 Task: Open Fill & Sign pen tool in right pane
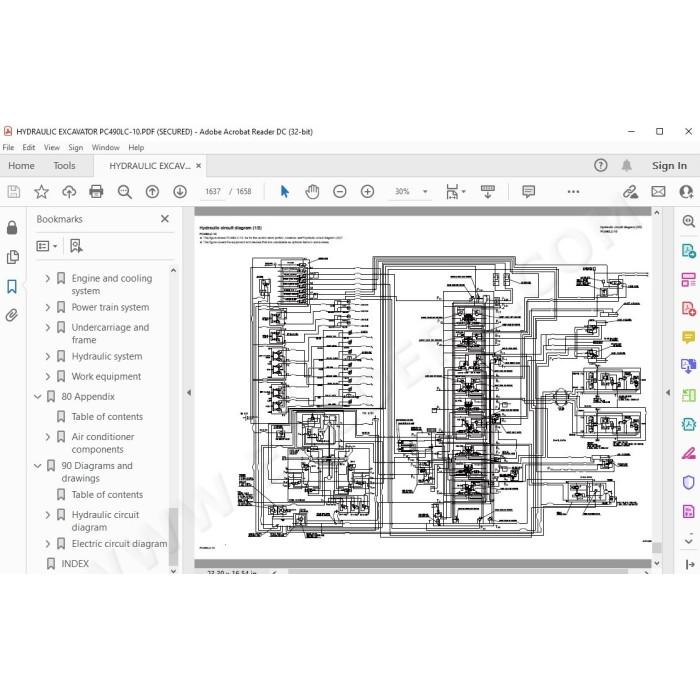point(688,454)
